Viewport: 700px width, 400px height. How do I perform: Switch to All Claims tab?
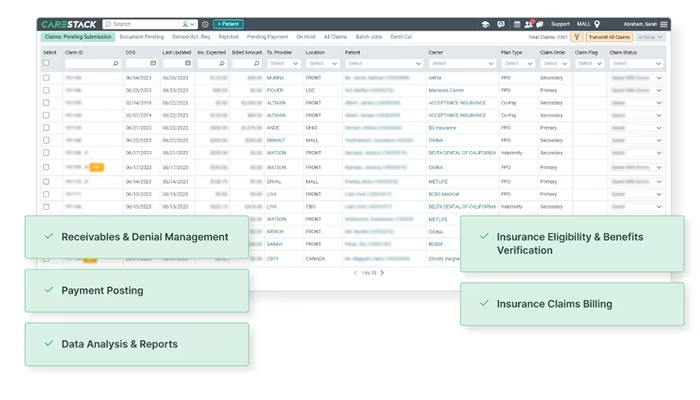tap(335, 37)
